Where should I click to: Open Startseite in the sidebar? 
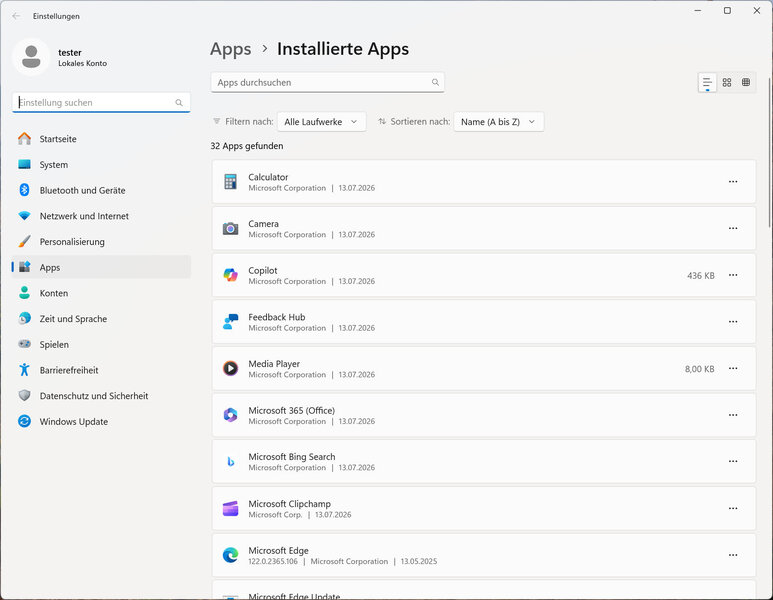101,139
